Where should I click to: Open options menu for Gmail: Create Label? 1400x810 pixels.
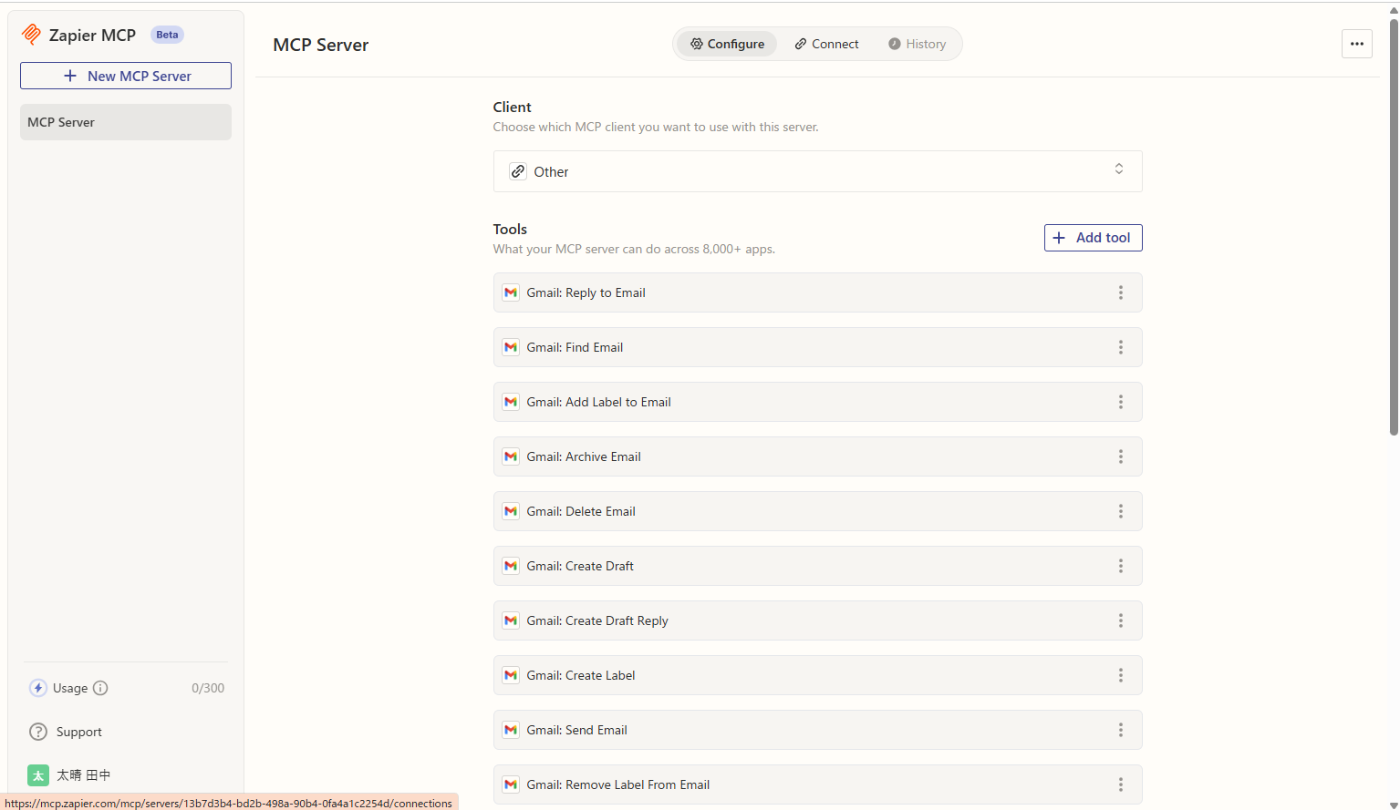click(1121, 675)
